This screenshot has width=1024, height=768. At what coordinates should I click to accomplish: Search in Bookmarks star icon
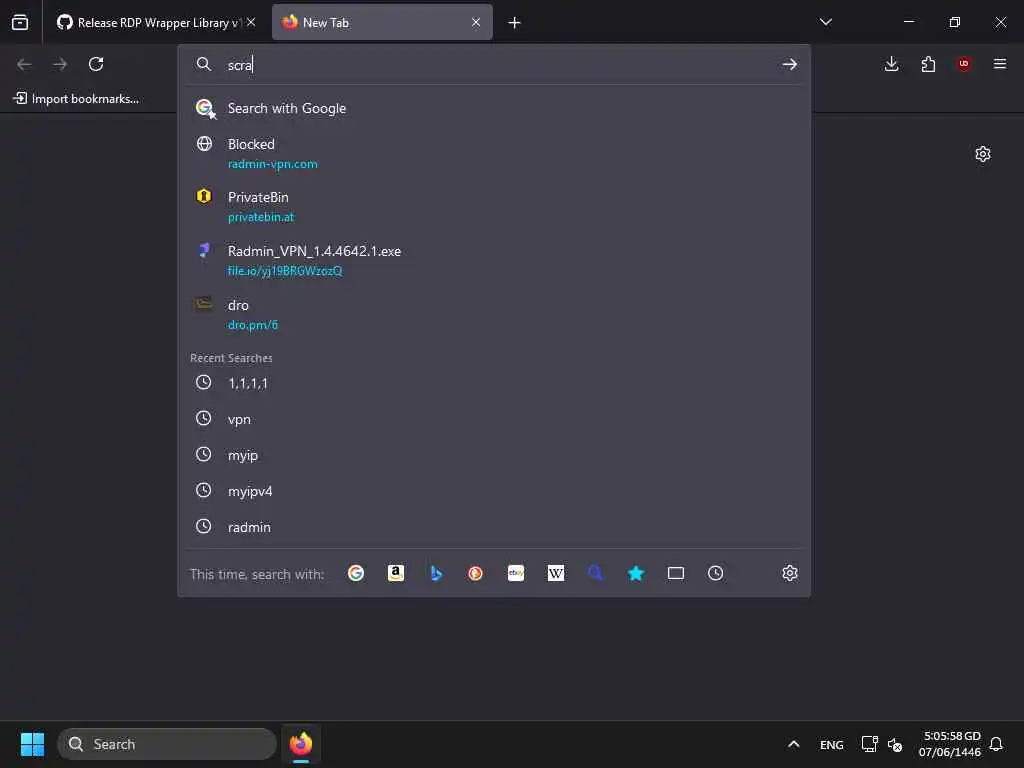click(x=635, y=573)
